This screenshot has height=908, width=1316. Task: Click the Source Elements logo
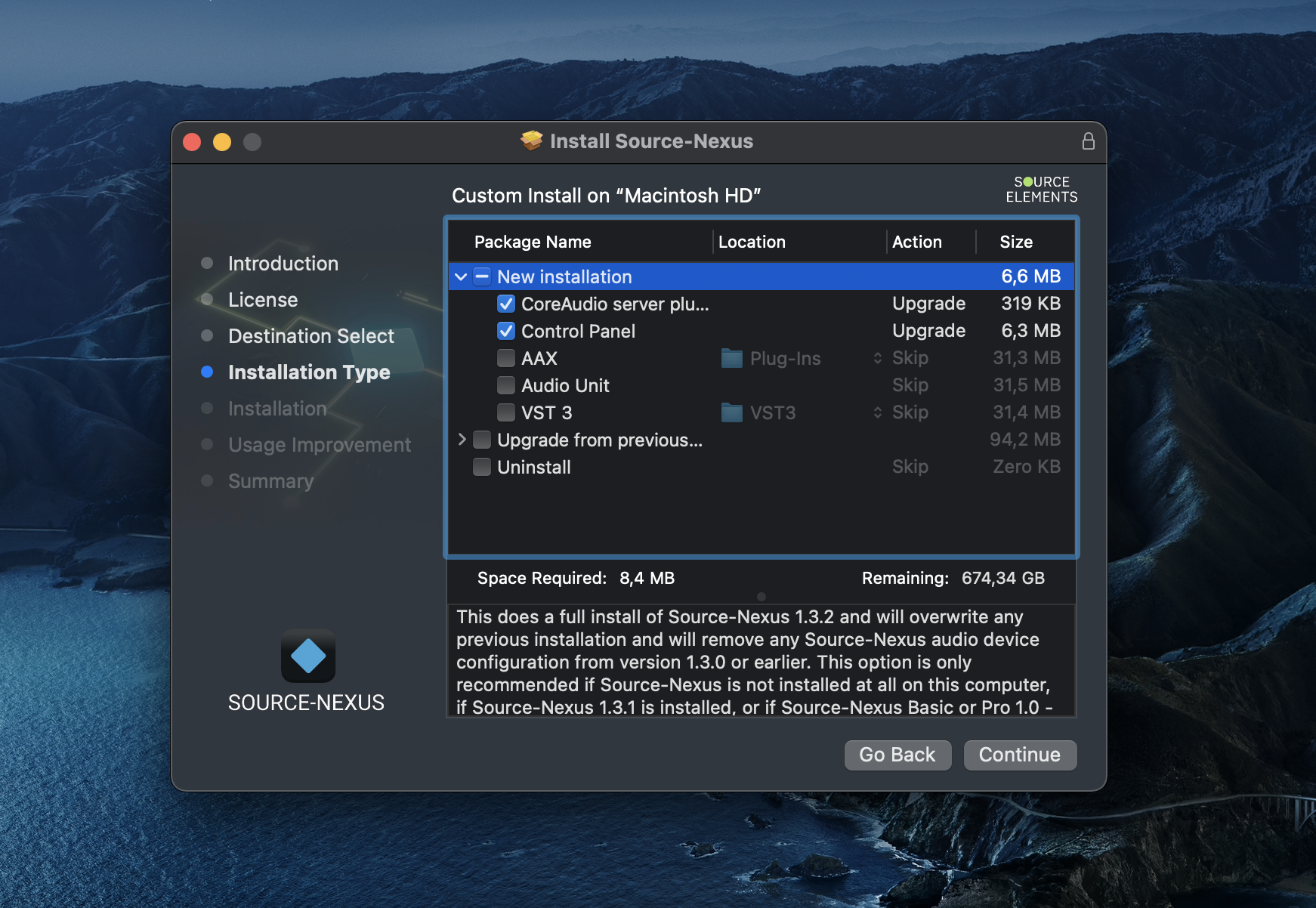point(1041,190)
